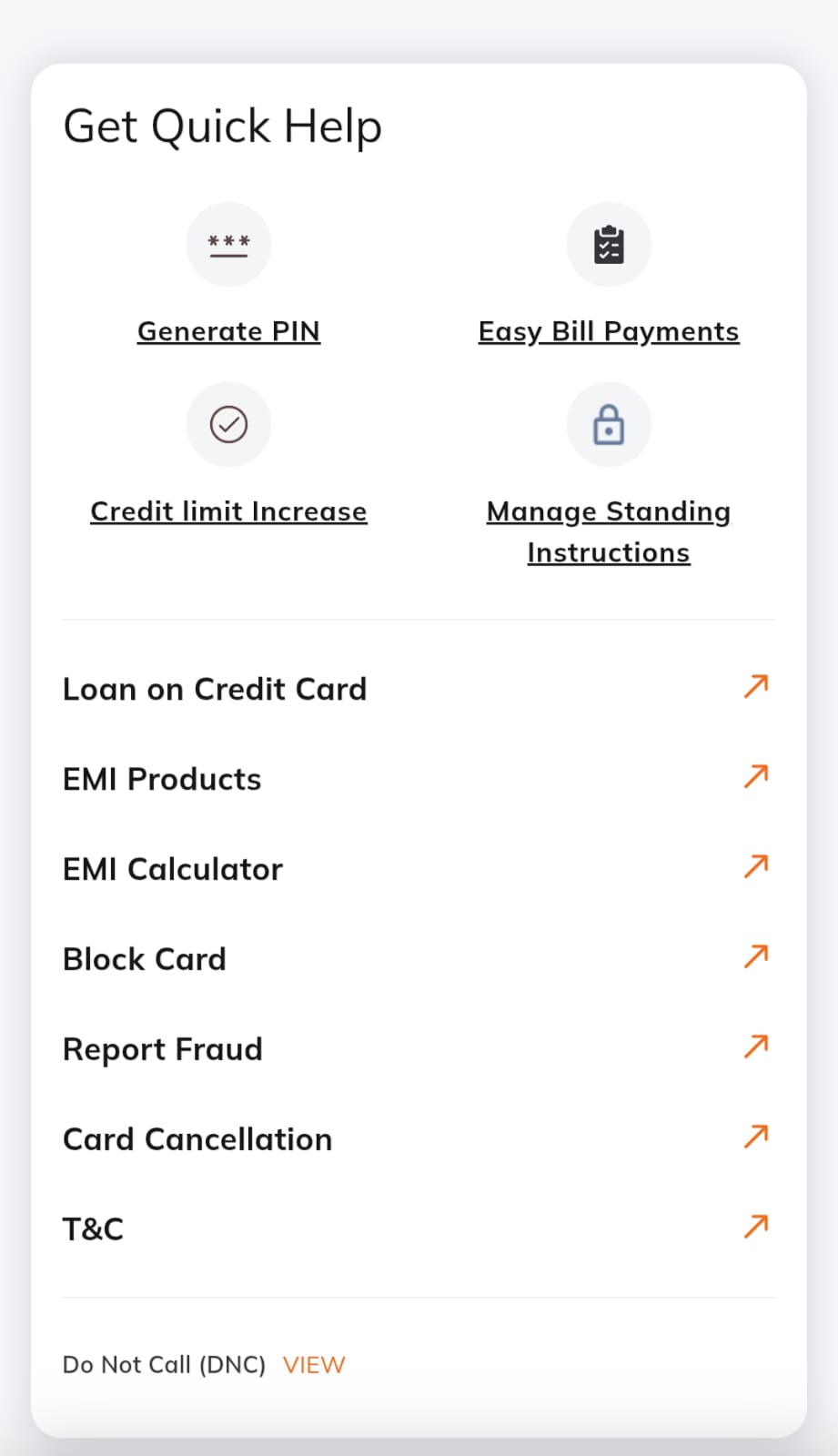
Task: Click the arrow icon beside Card Cancellation
Action: 756,1137
